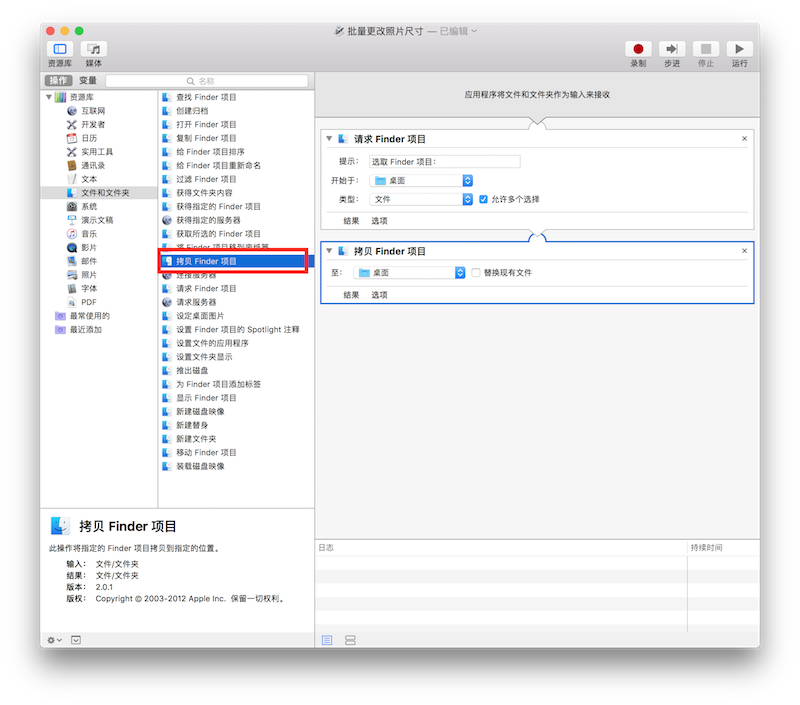The image size is (800, 705).
Task: Show the log list view
Action: click(x=327, y=640)
